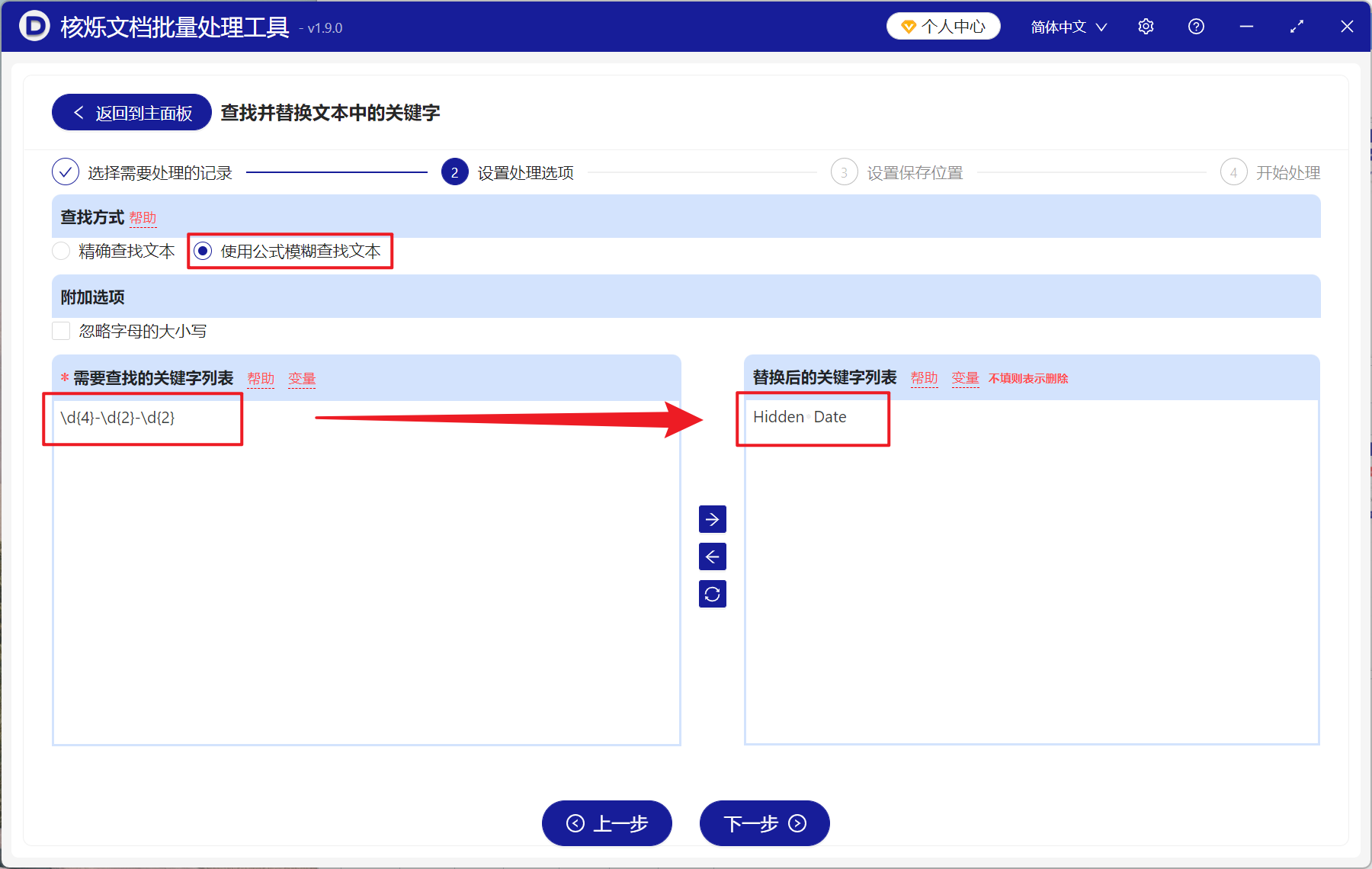This screenshot has width=1372, height=869.
Task: Open the 简体中文 language dropdown
Action: (1067, 26)
